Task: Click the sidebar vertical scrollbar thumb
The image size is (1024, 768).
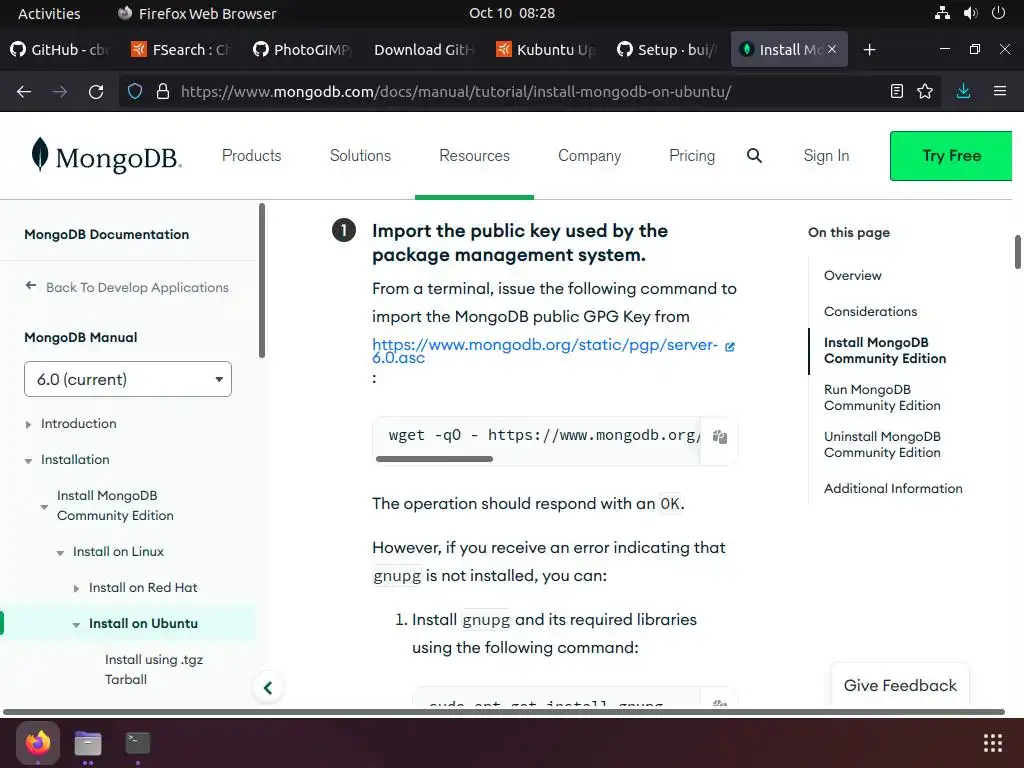Action: (262, 281)
